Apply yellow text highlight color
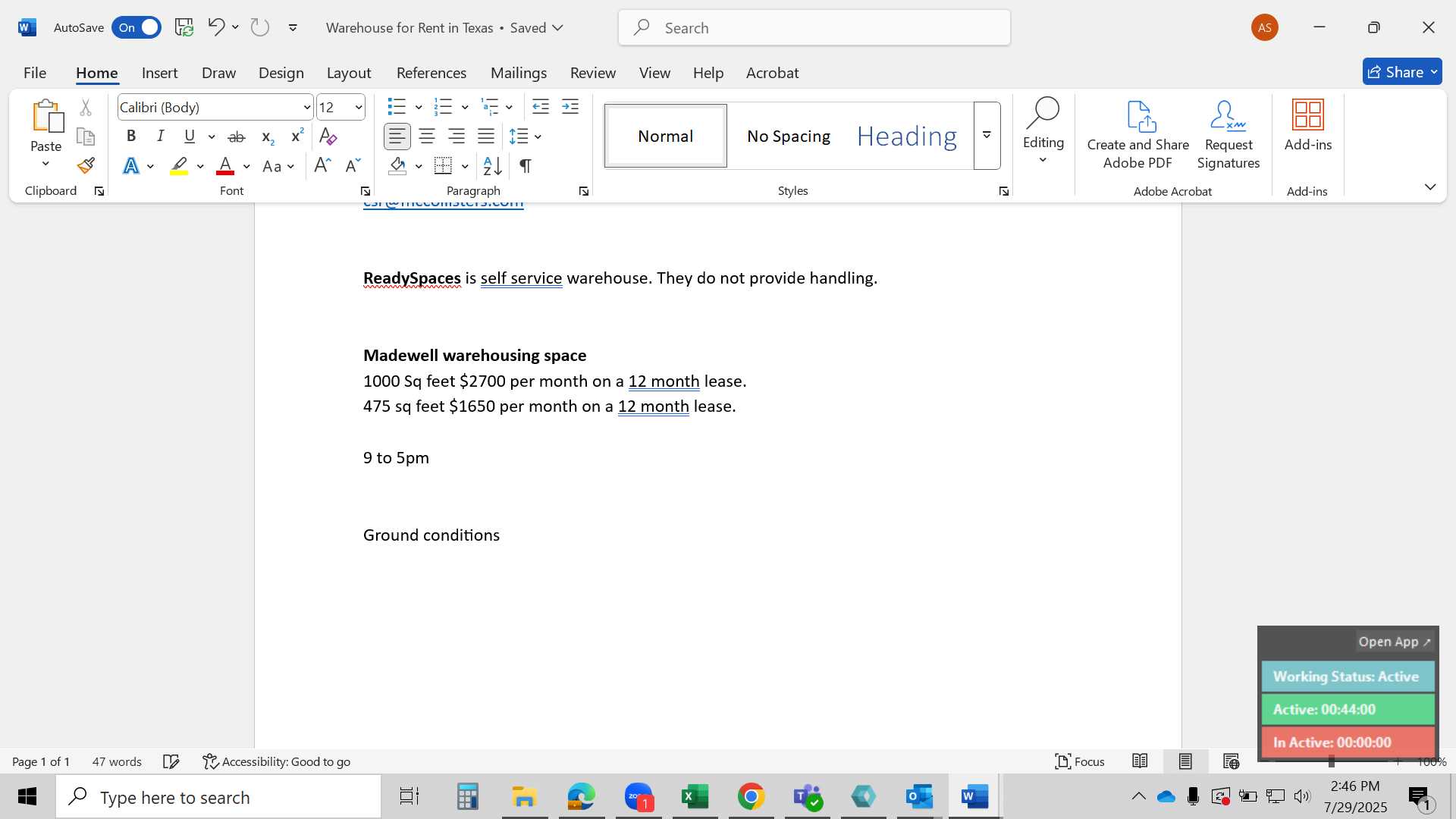Image resolution: width=1456 pixels, height=819 pixels. [x=179, y=165]
